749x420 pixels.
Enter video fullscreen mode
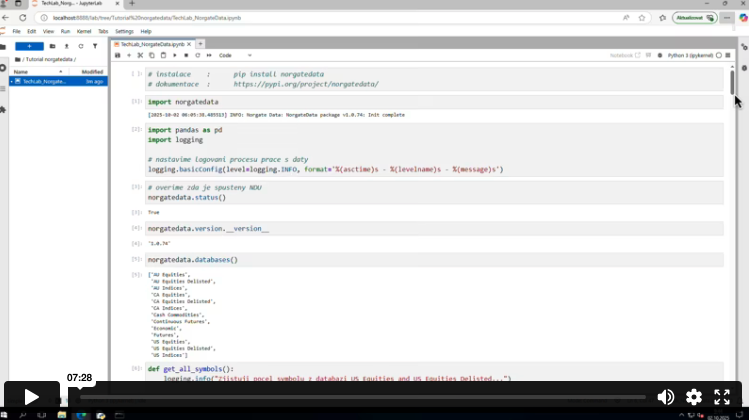point(722,397)
